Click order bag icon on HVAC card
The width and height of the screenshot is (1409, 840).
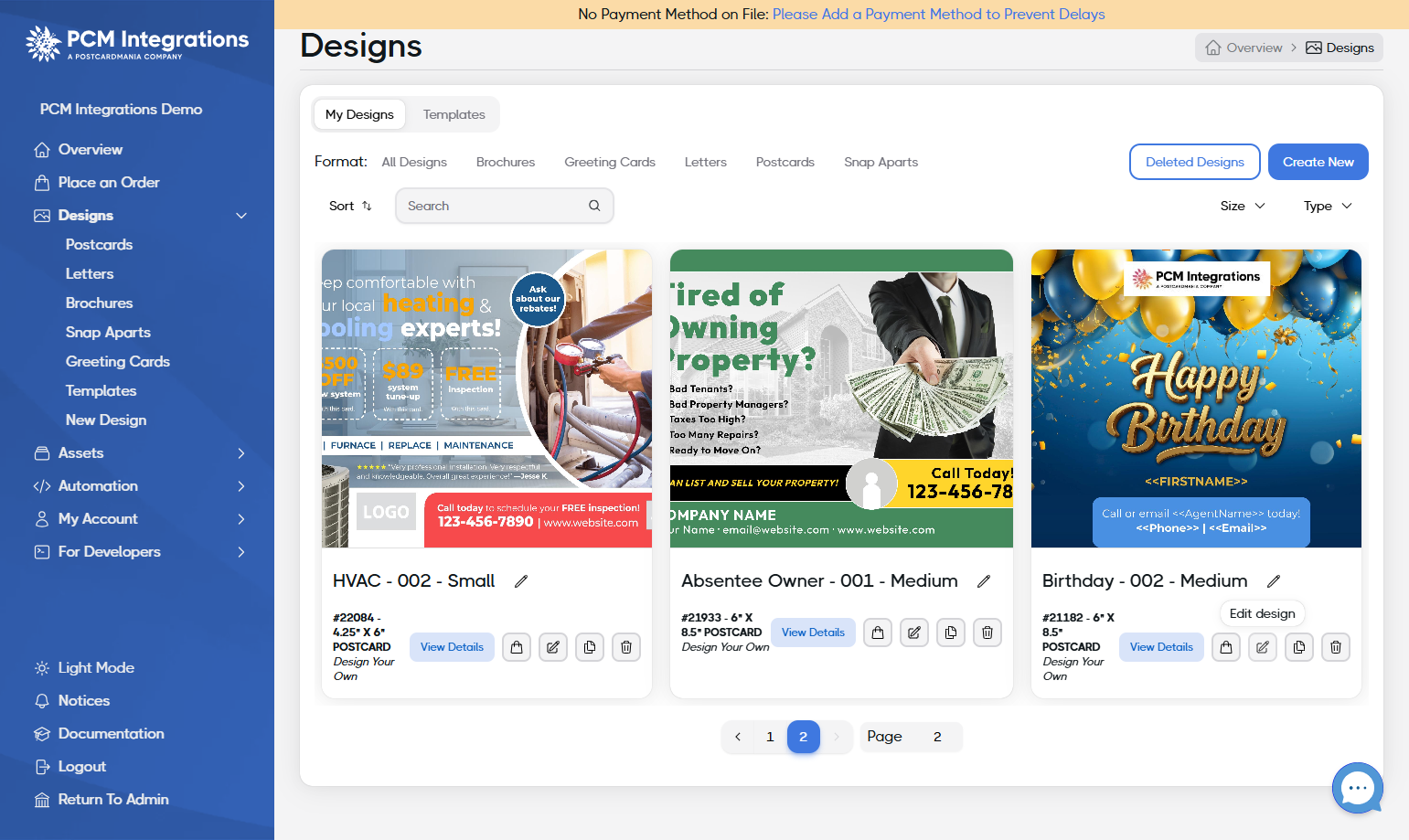pyautogui.click(x=517, y=647)
